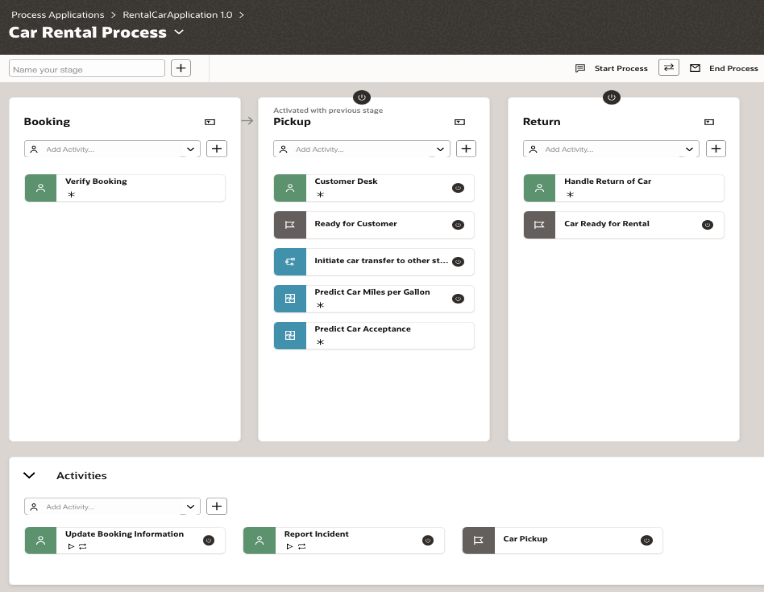Open the Car Rental Process title dropdown
764x592 pixels.
point(179,32)
